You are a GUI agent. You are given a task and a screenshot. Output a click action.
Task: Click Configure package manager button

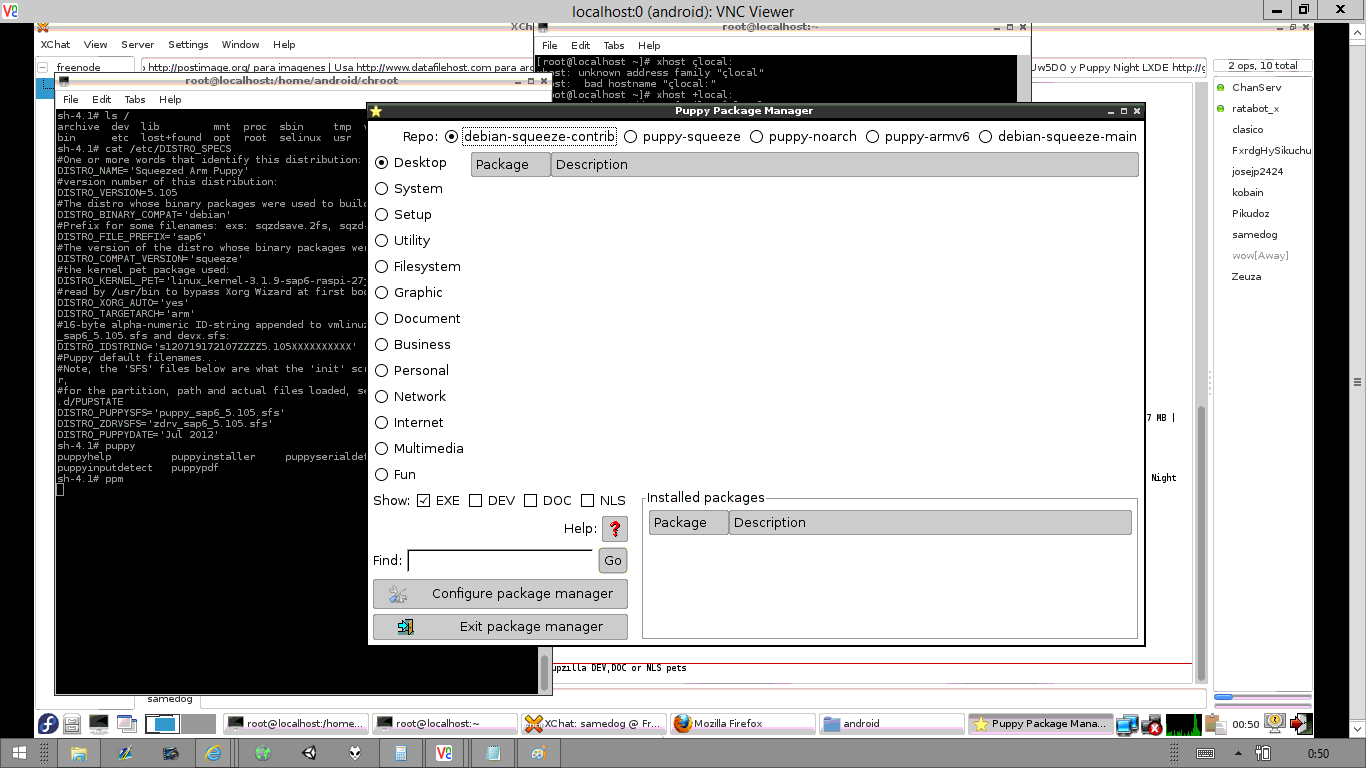500,593
